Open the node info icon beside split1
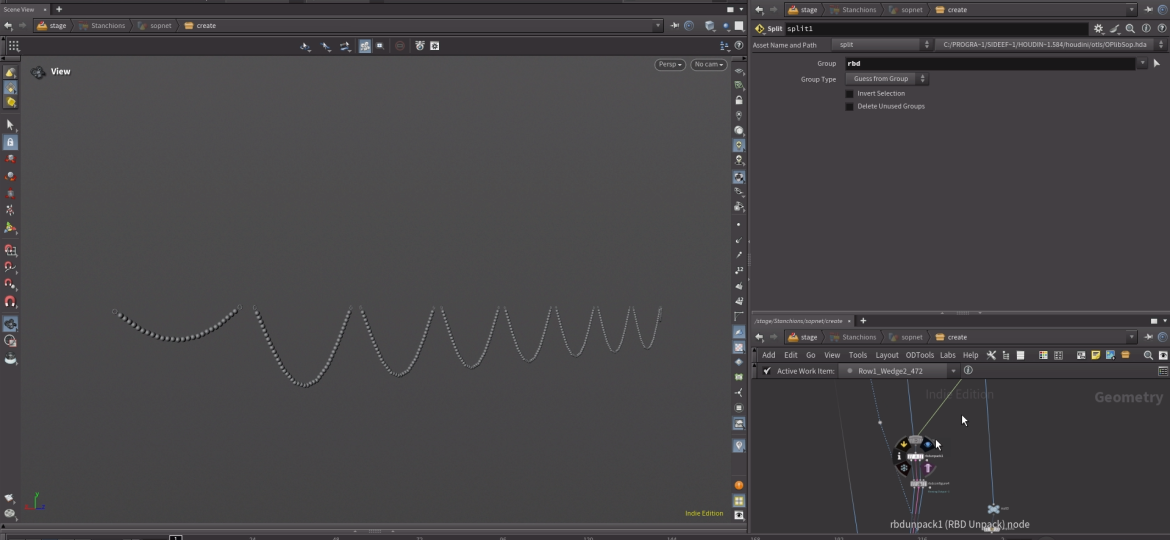1170x540 pixels. [x=1145, y=29]
